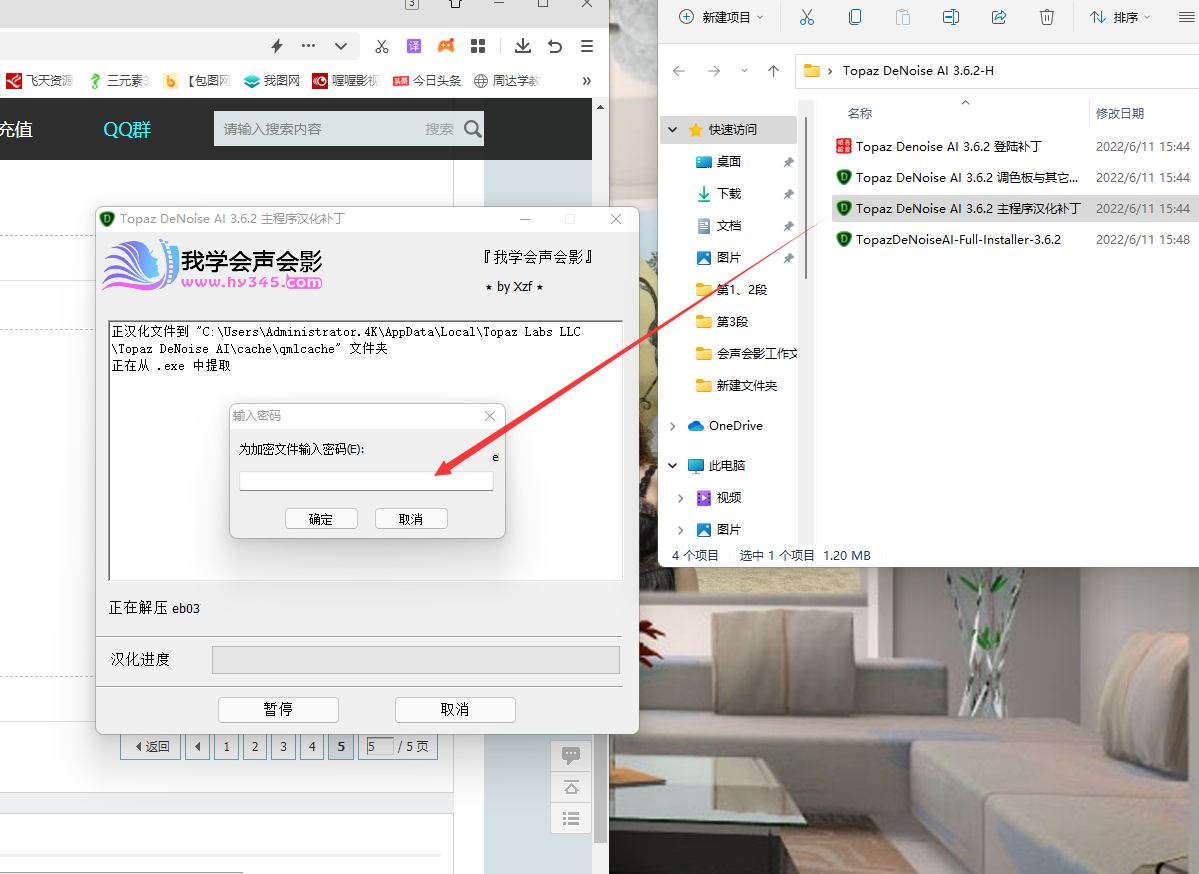Open the browser apps grid icon
The width and height of the screenshot is (1199, 874).
pos(478,47)
